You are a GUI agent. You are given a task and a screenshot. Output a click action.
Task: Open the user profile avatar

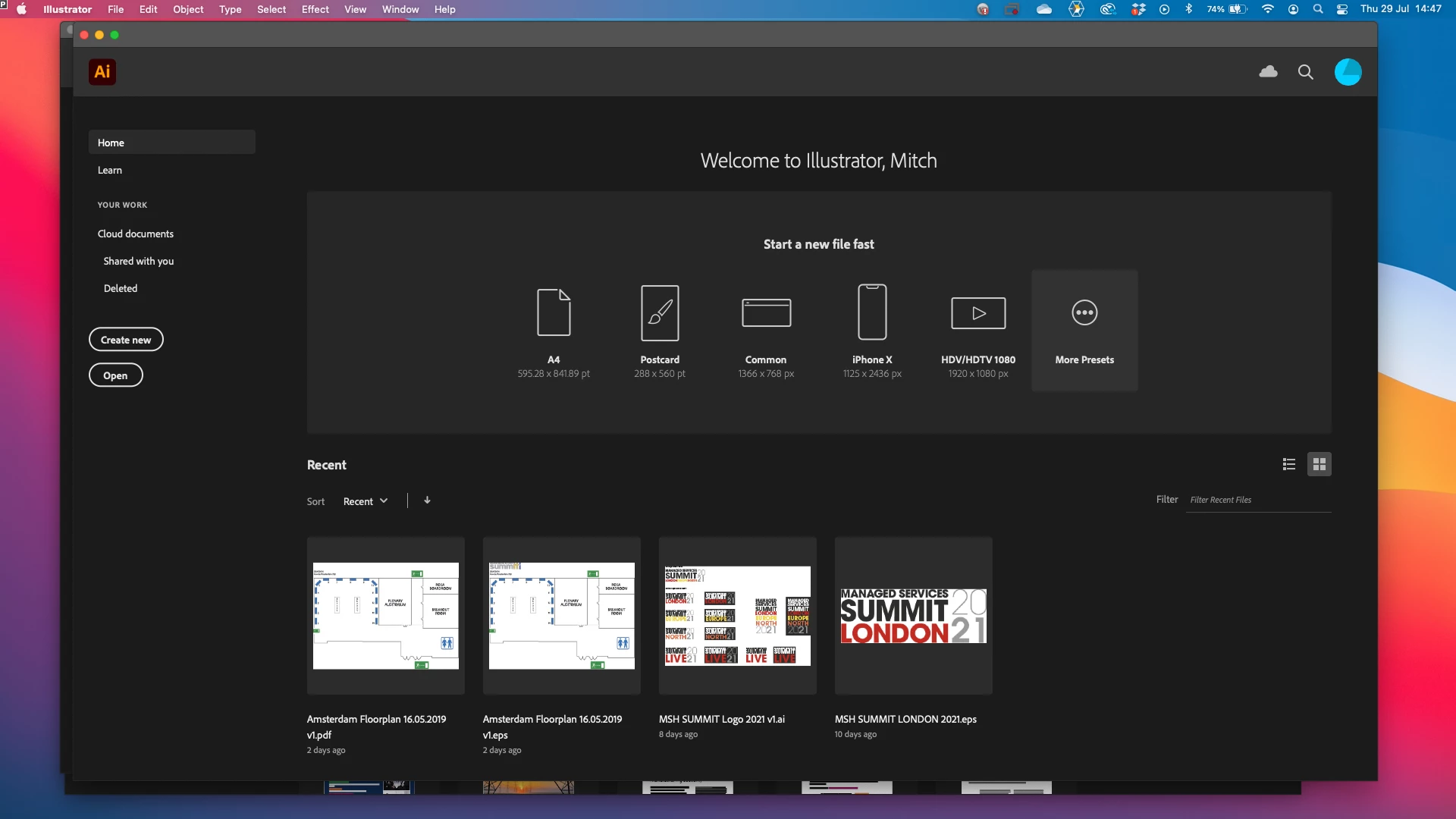(1348, 72)
